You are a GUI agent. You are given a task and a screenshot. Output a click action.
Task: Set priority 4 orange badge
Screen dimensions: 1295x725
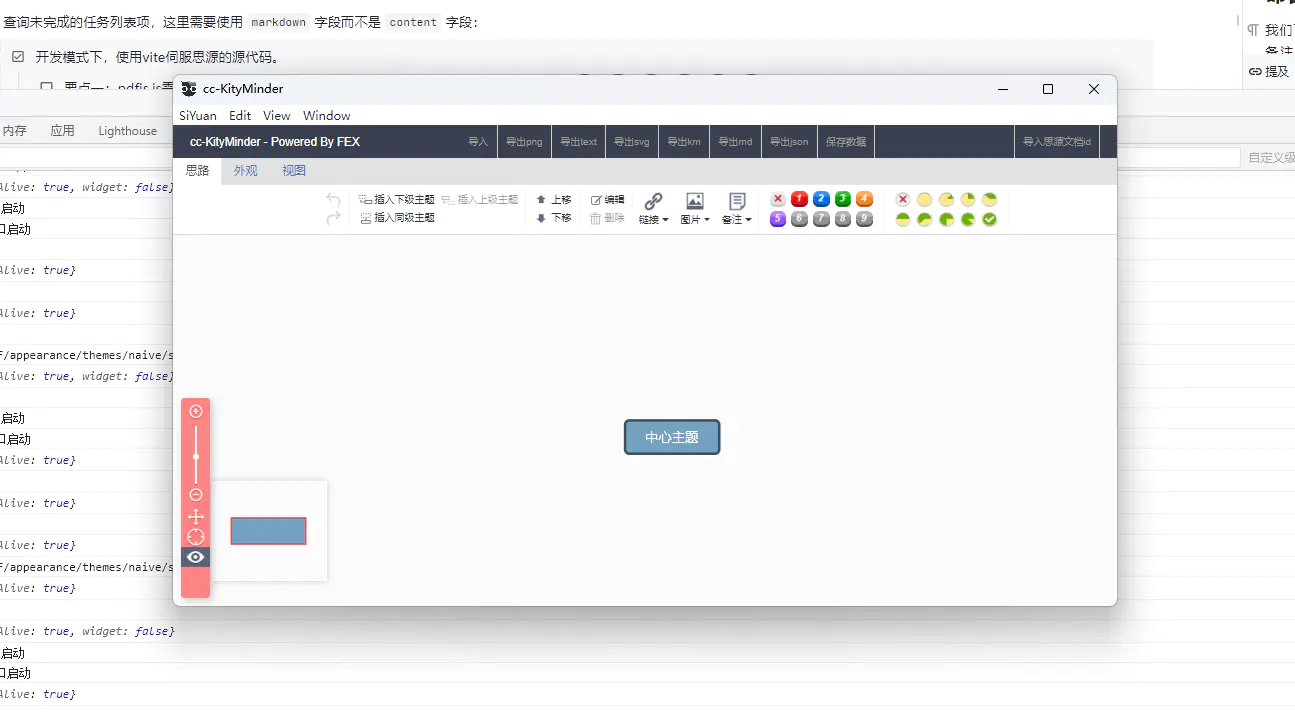pyautogui.click(x=865, y=199)
